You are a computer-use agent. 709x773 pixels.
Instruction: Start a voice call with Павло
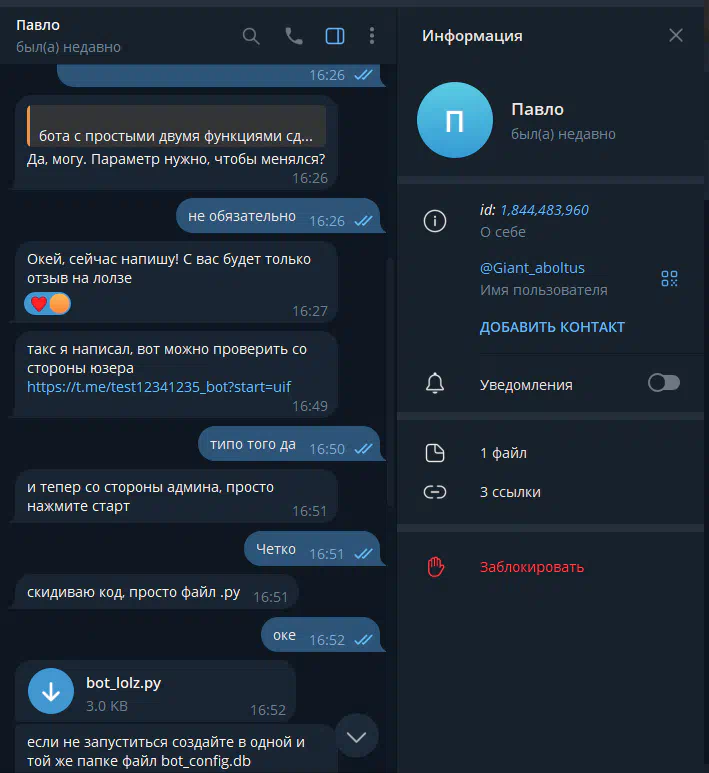coord(294,36)
